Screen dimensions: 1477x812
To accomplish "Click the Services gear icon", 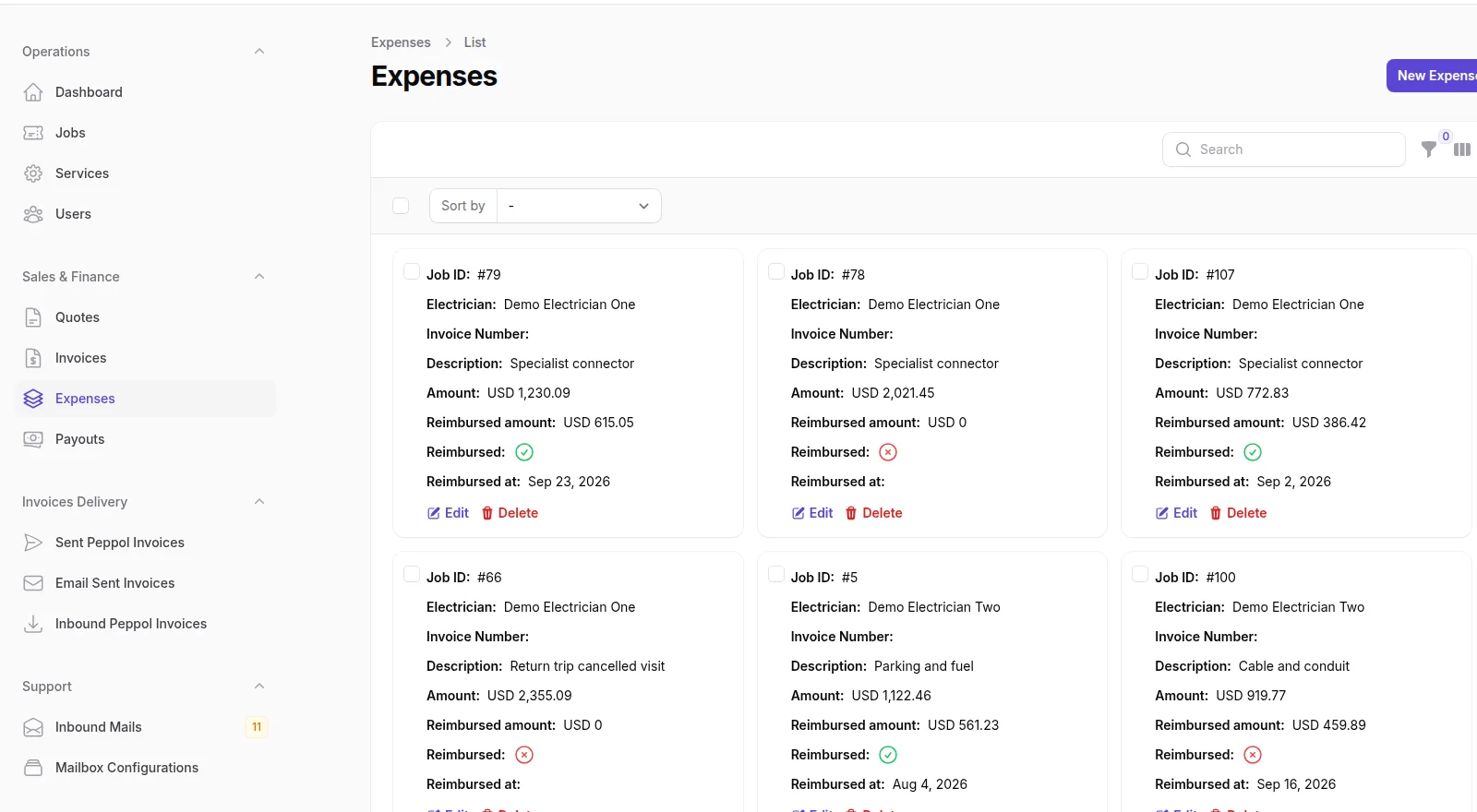I will click(x=33, y=173).
